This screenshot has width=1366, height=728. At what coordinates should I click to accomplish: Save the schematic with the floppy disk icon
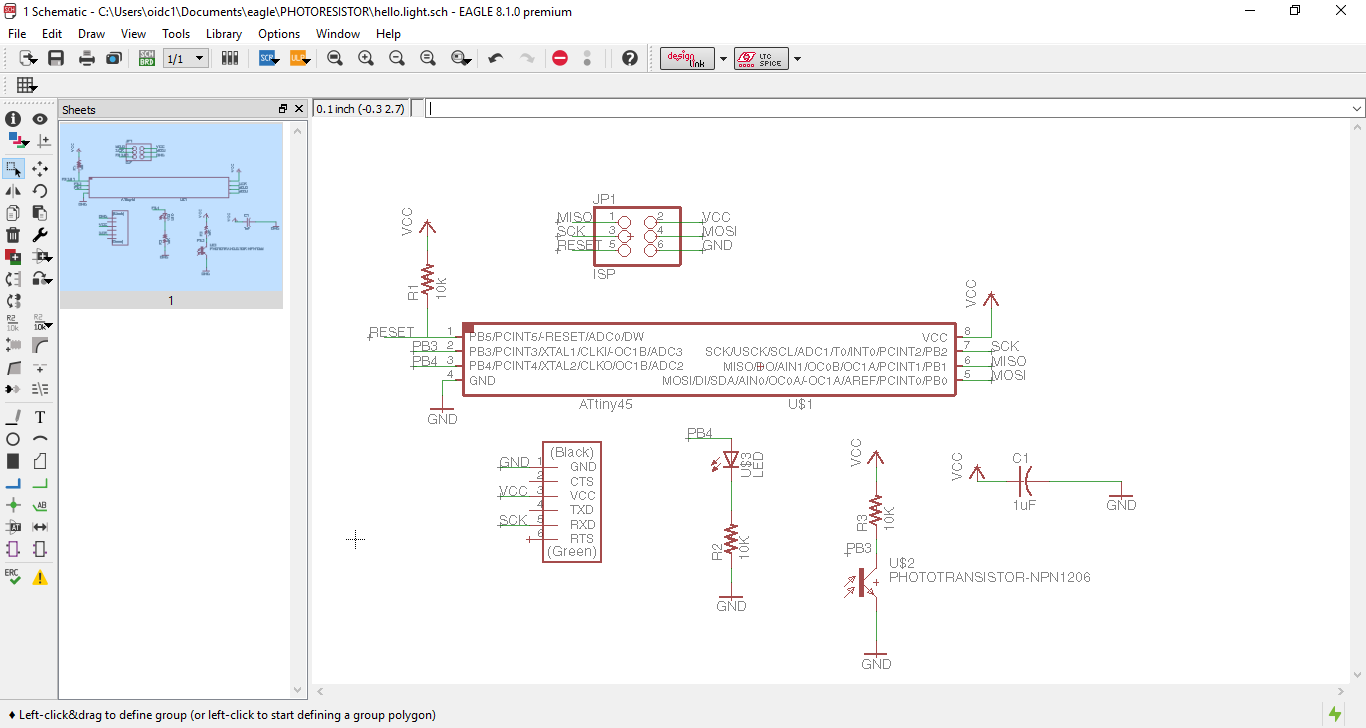(56, 59)
